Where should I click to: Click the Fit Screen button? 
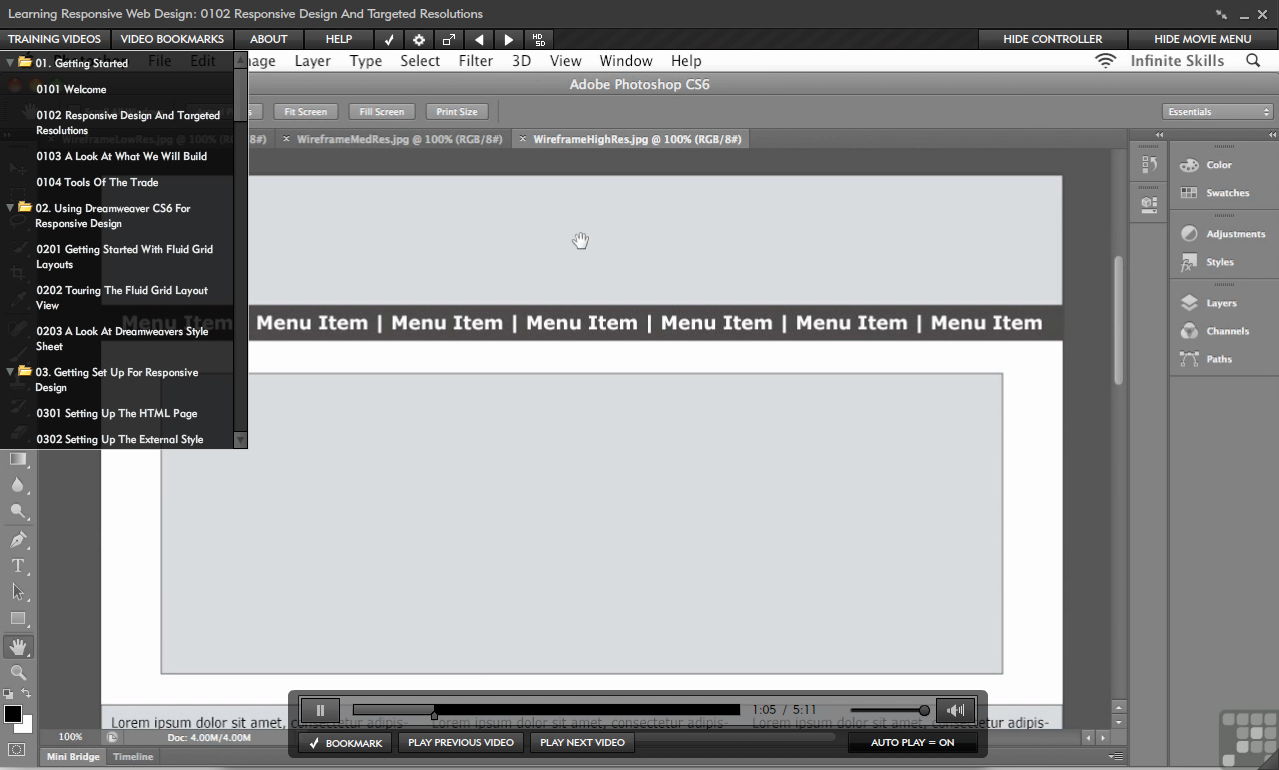click(306, 112)
